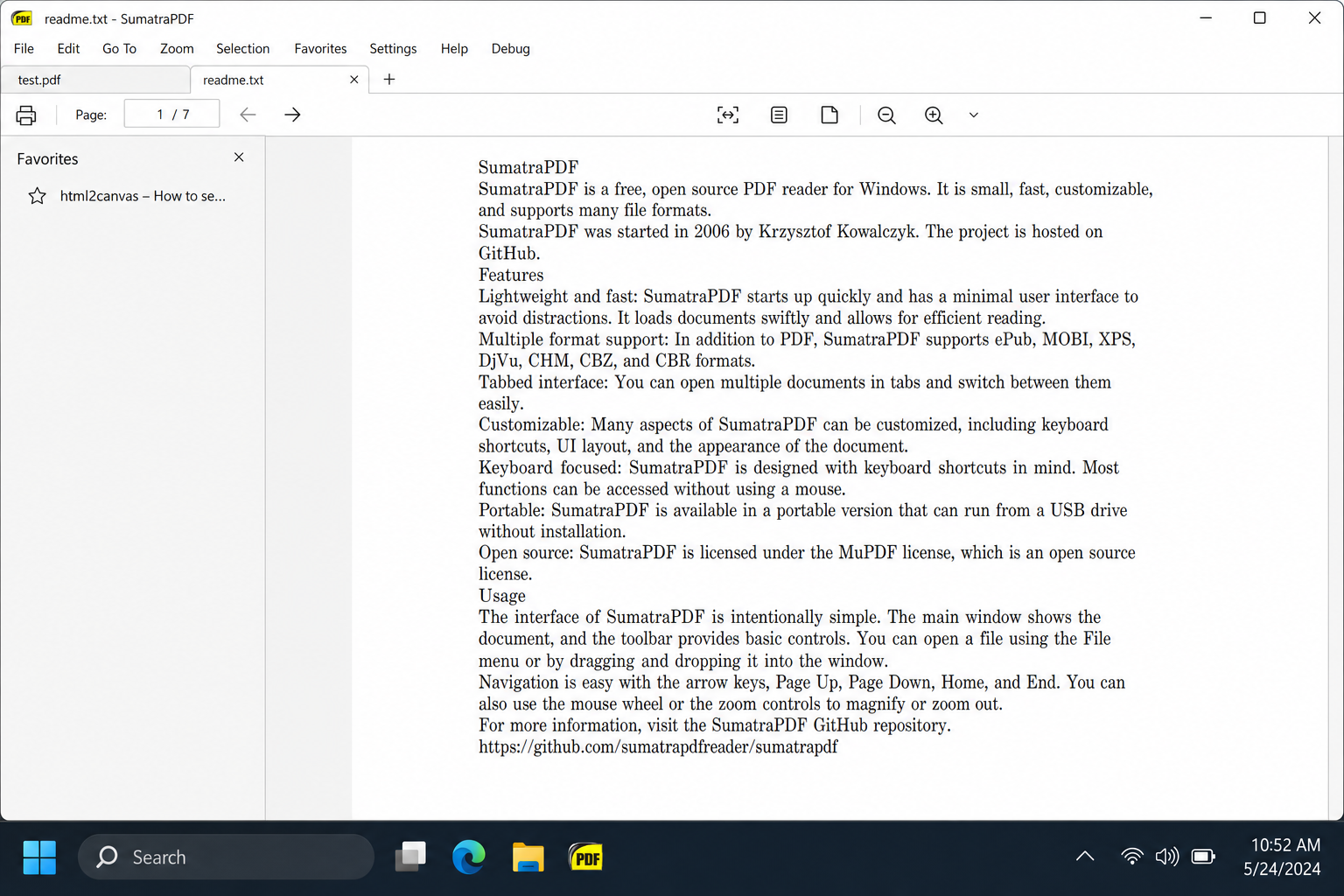
Task: Show hidden system tray icons
Action: [x=1085, y=857]
